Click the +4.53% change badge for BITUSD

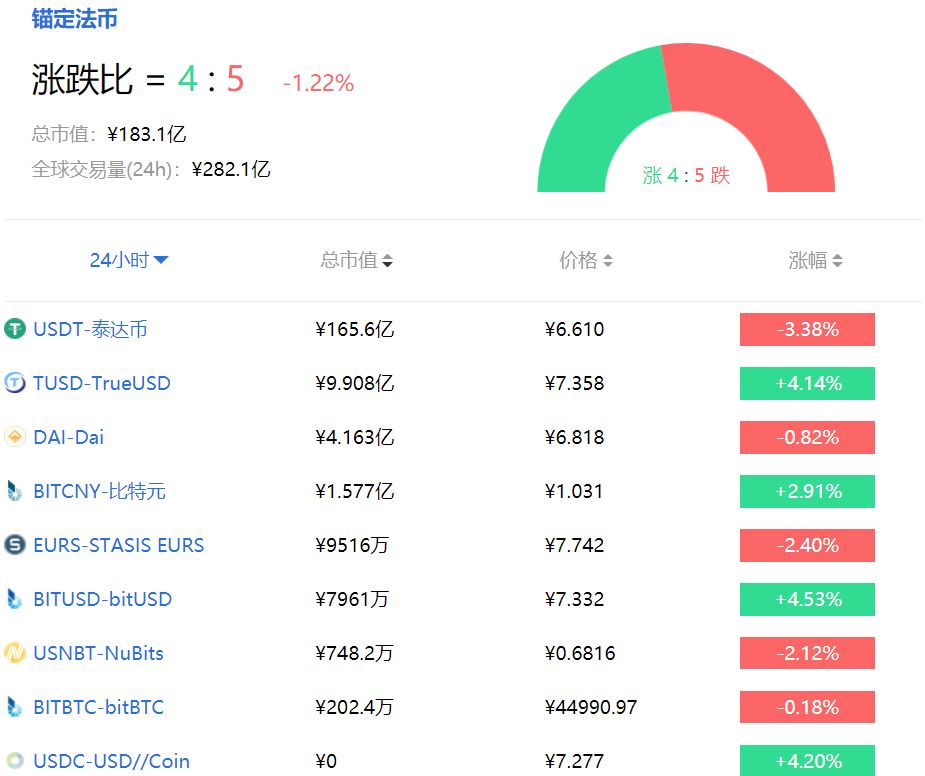click(807, 599)
